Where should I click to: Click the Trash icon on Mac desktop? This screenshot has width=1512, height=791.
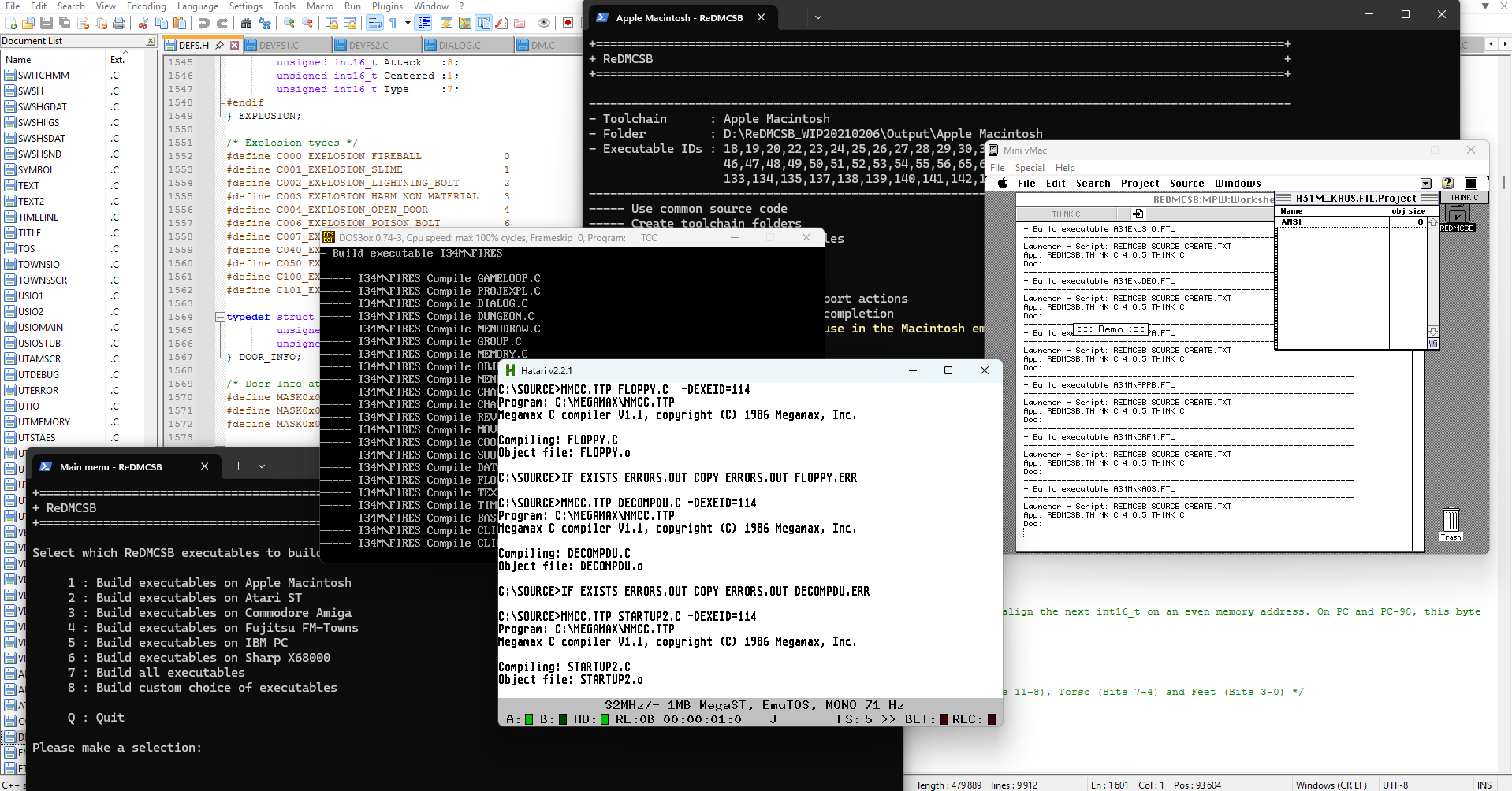(x=1451, y=525)
